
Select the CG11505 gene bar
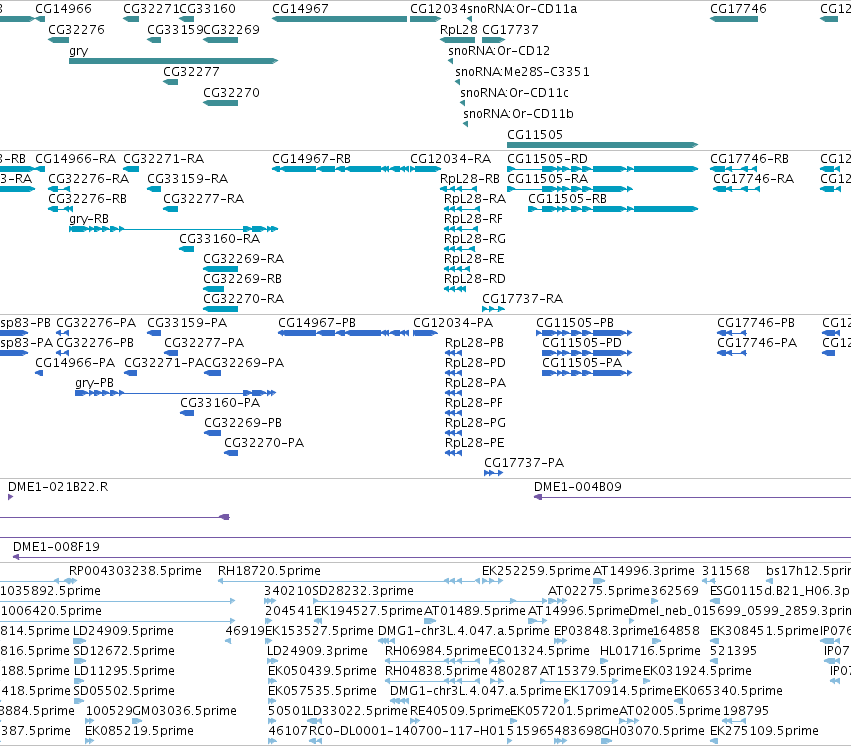coord(602,145)
